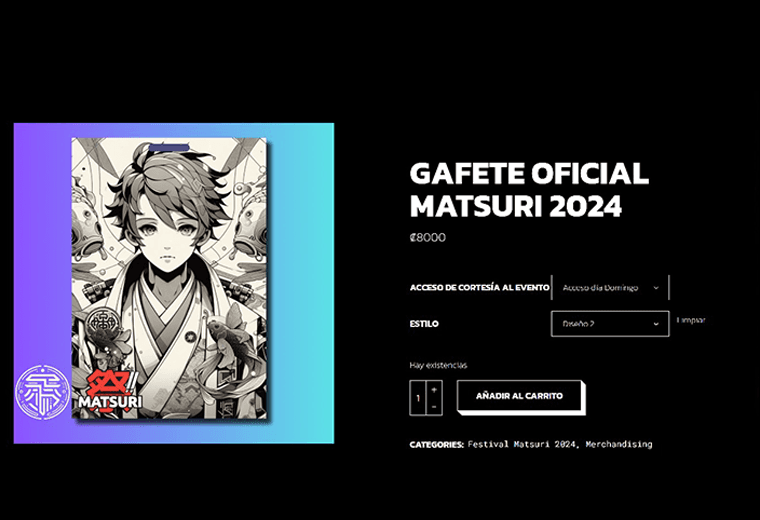Click the ESTILO label
The width and height of the screenshot is (760, 520).
424,324
